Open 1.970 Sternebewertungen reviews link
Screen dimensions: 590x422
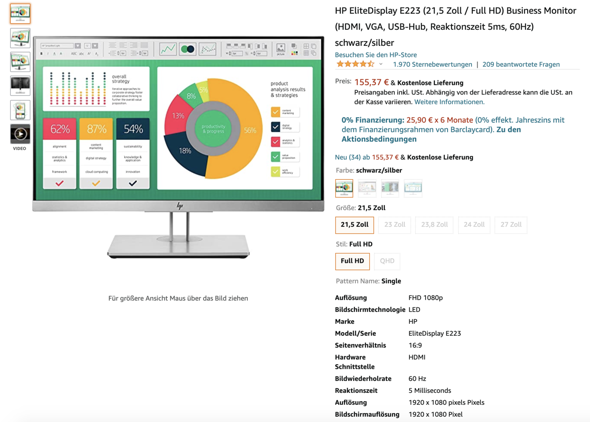point(432,64)
